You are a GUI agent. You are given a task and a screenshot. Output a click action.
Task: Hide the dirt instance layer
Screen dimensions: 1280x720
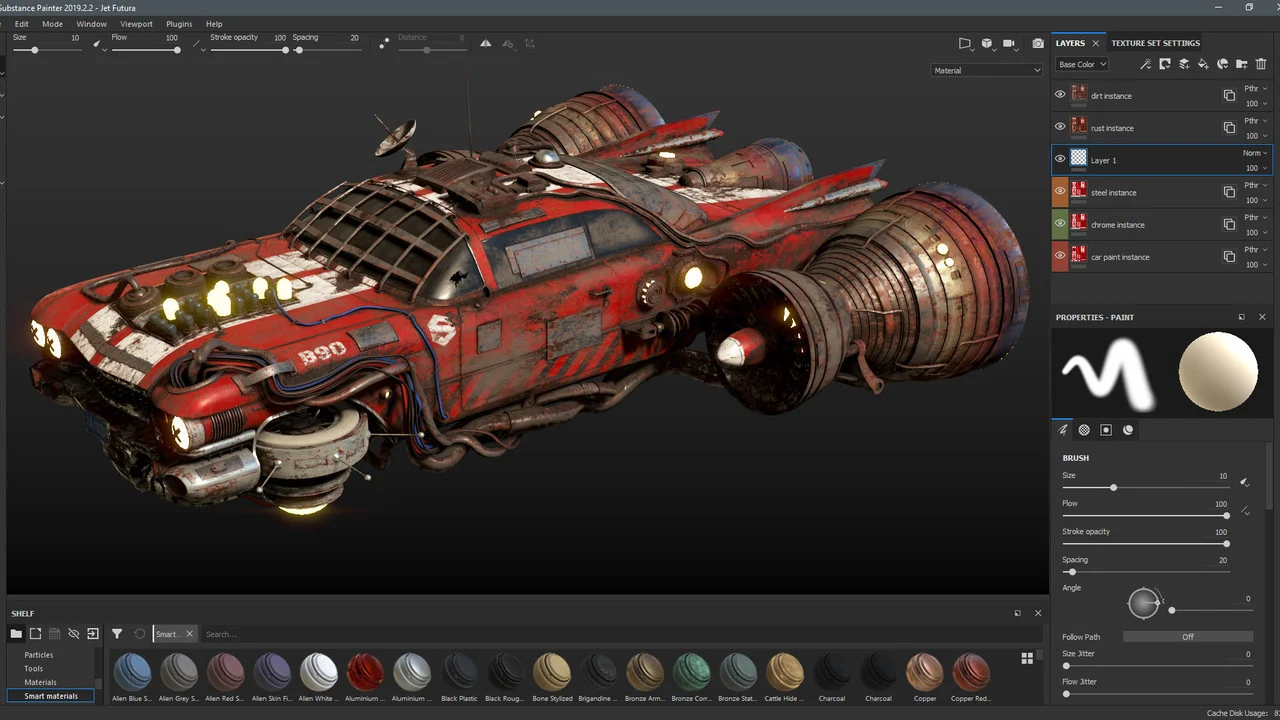point(1060,94)
